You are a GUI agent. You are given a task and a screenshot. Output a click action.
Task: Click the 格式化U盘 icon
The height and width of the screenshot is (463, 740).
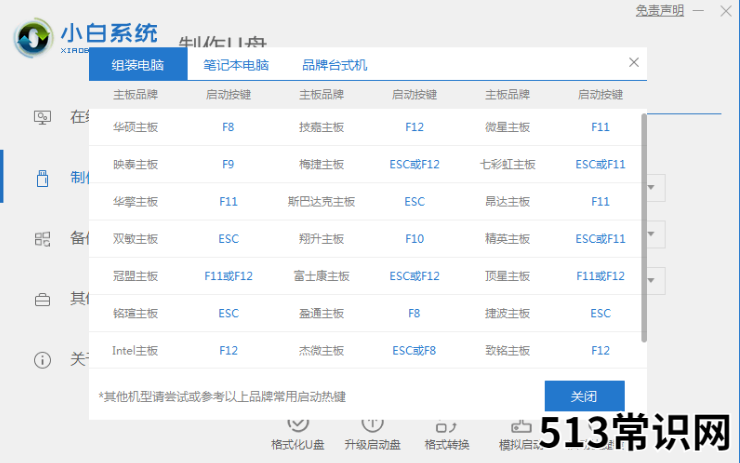(298, 424)
